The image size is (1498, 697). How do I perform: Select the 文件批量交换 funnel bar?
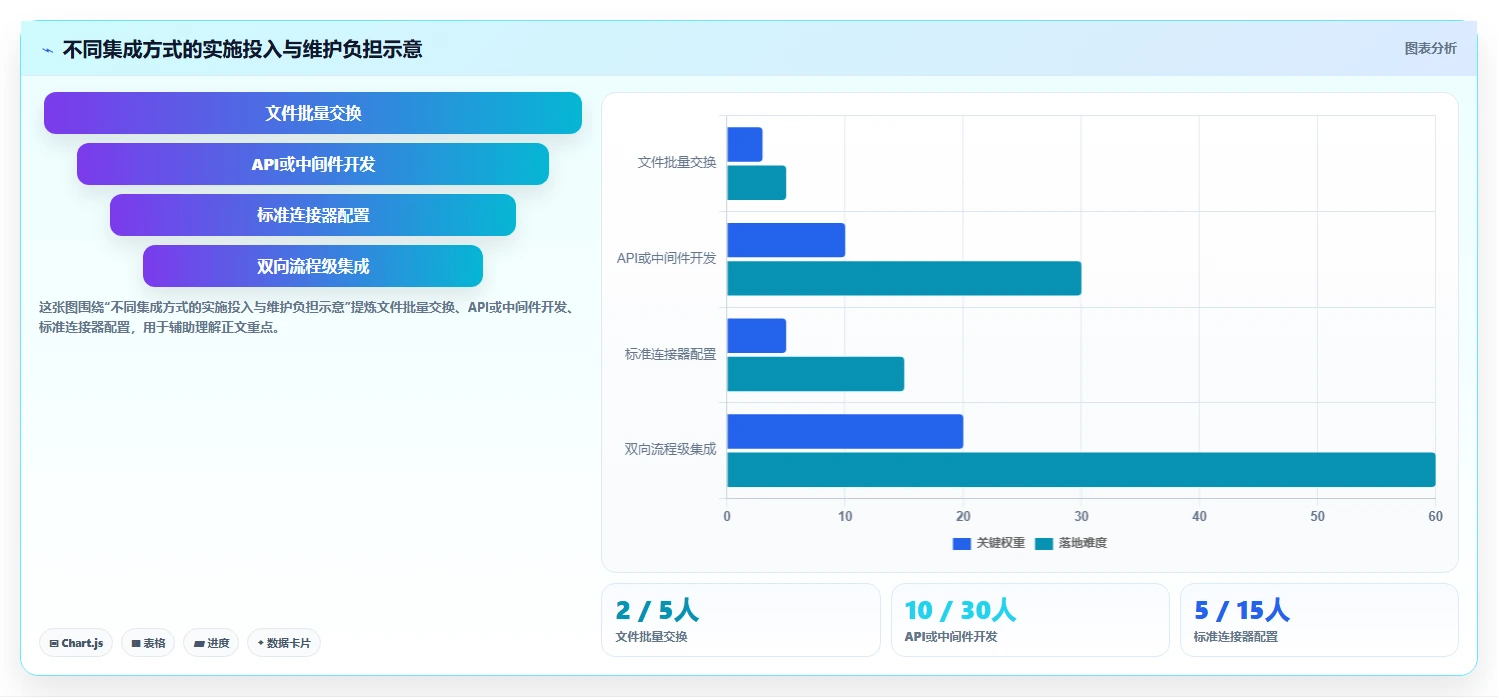coord(313,113)
